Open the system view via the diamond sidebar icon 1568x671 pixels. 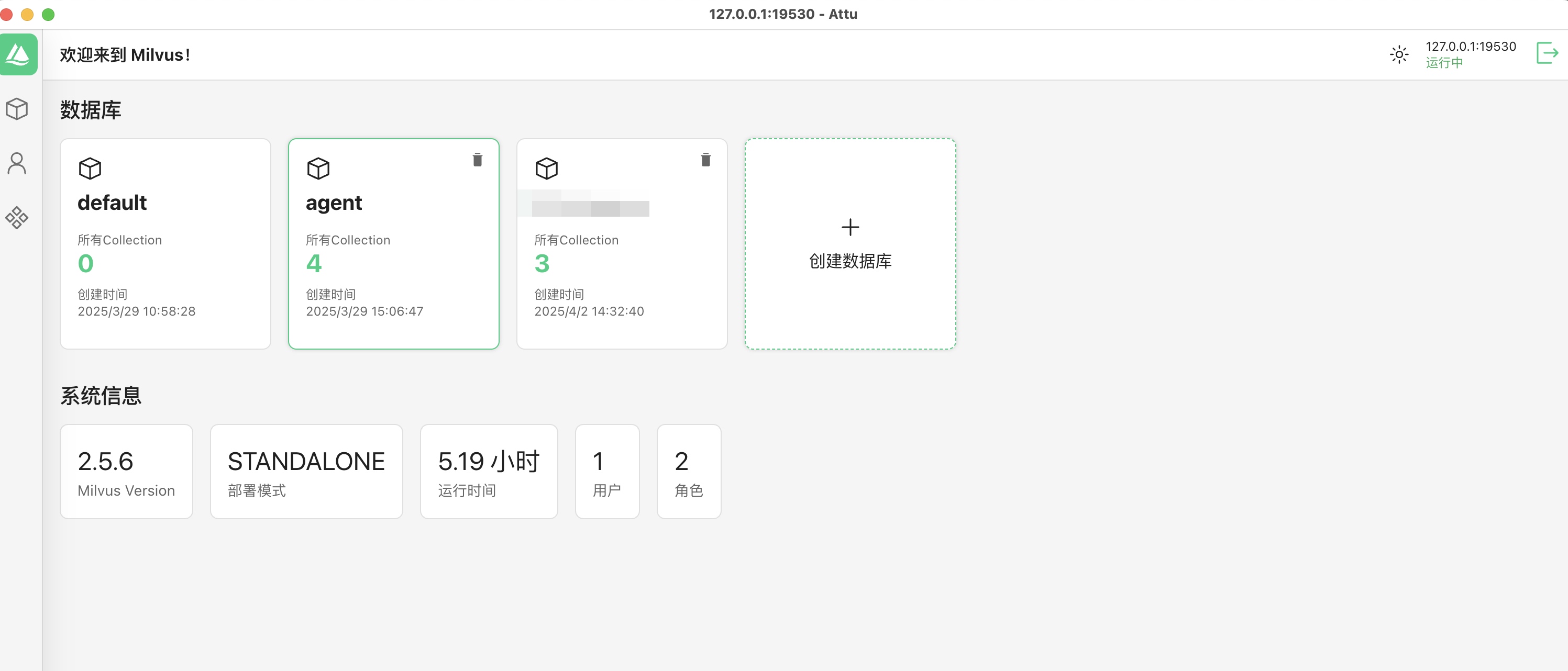tap(17, 217)
